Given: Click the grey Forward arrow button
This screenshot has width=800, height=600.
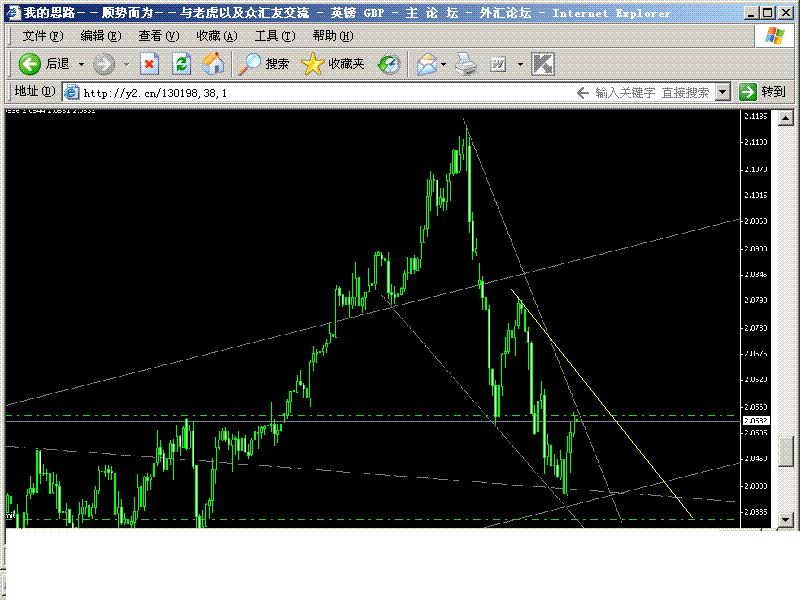Looking at the screenshot, I should coord(104,65).
